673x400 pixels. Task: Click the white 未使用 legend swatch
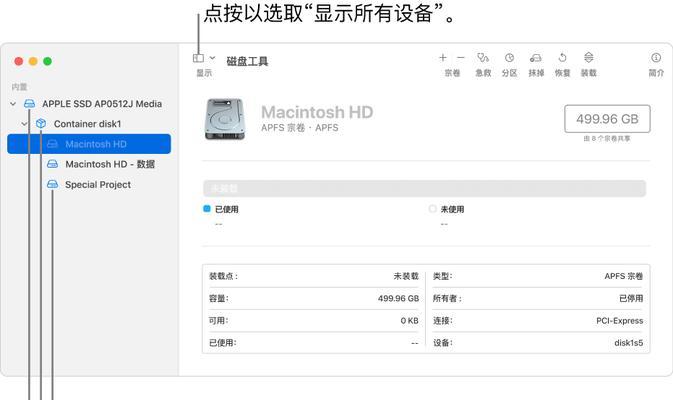click(433, 209)
